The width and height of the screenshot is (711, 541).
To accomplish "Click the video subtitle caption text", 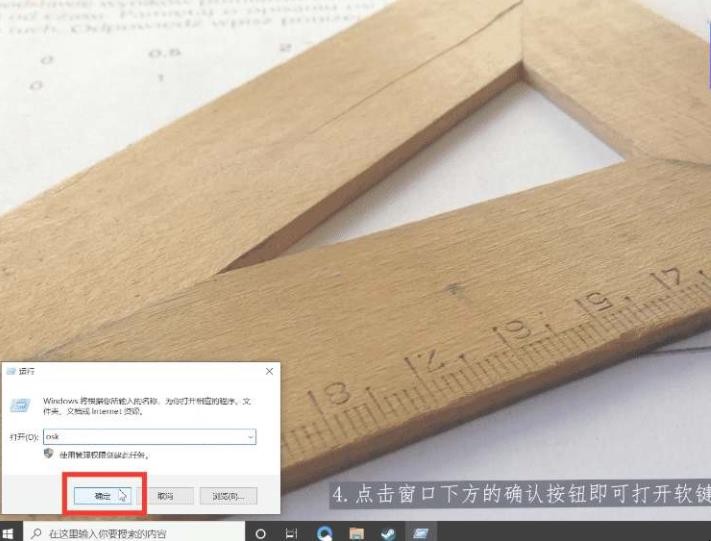I will click(520, 495).
